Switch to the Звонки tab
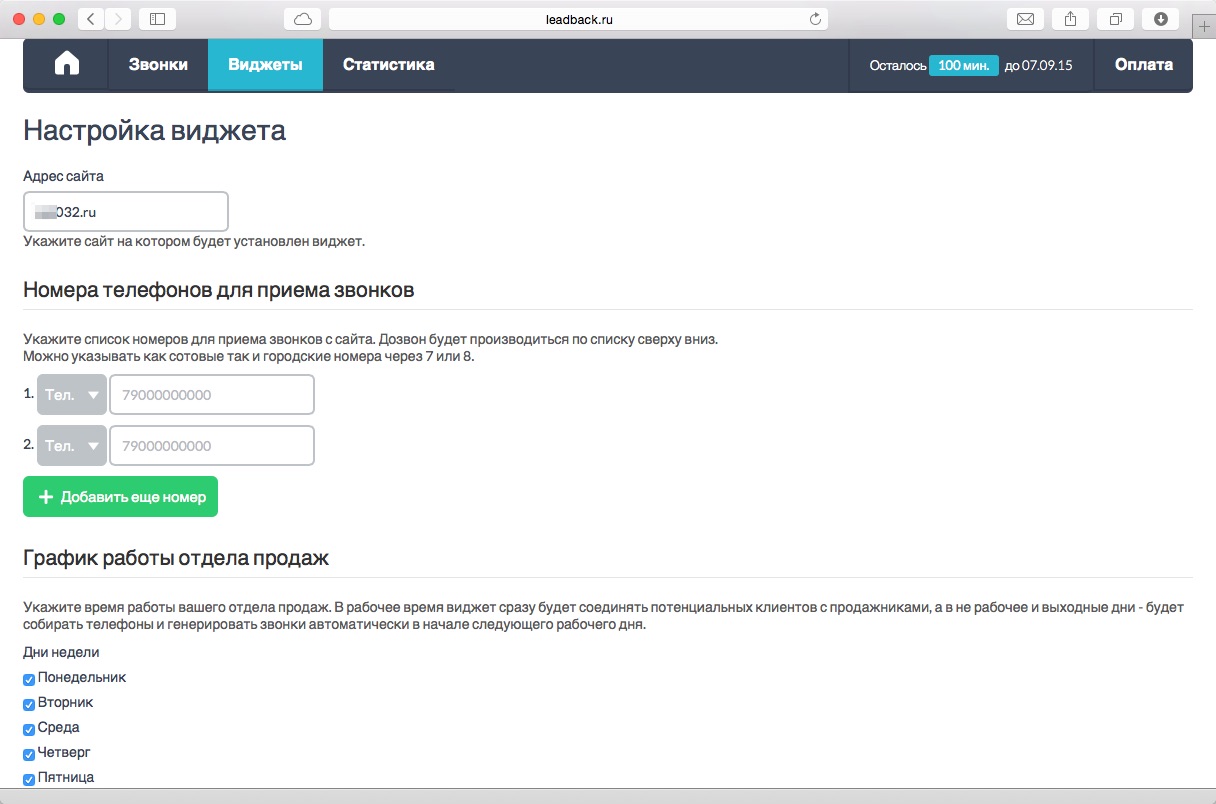This screenshot has height=804, width=1216. click(x=158, y=65)
